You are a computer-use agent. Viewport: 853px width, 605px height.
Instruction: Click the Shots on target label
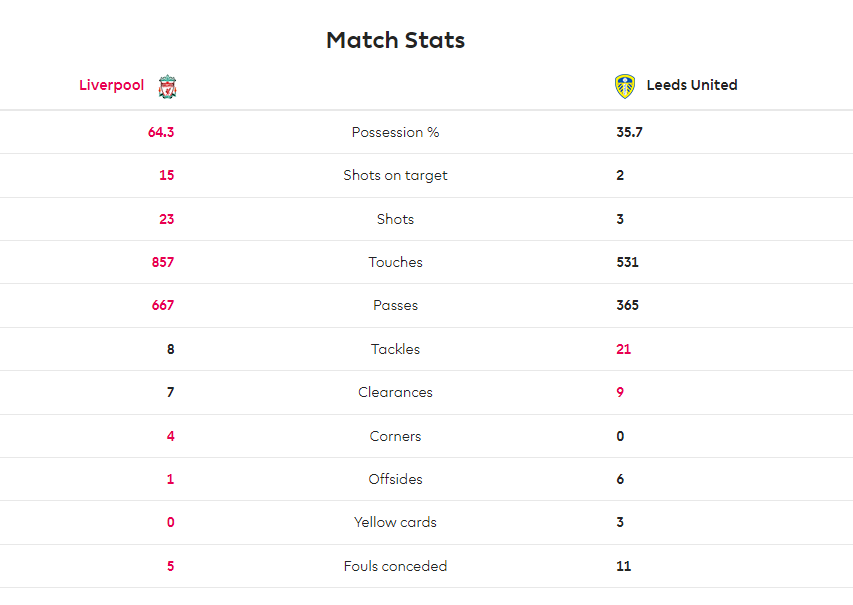click(x=395, y=176)
